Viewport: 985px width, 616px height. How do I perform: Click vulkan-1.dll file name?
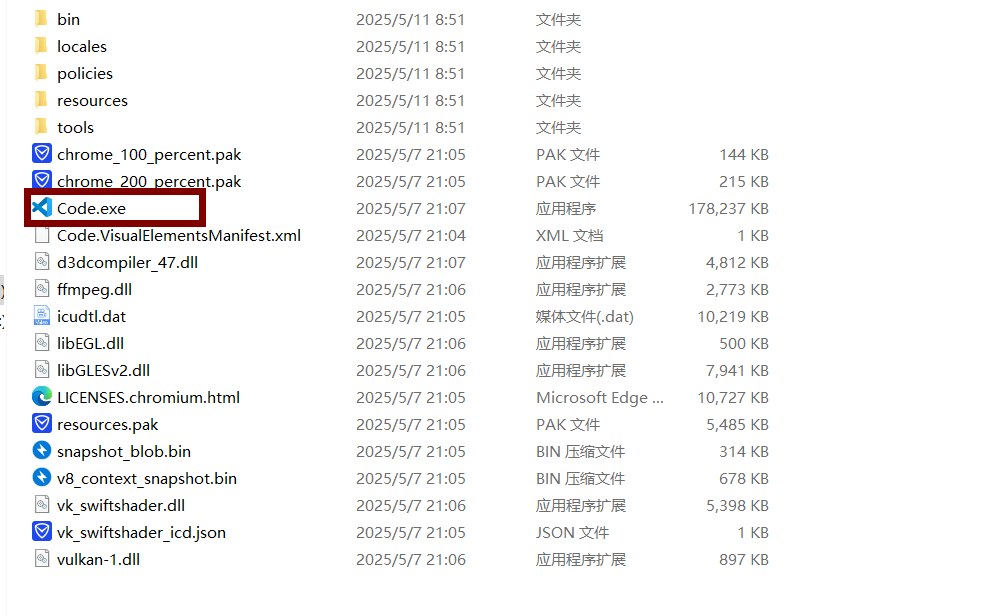[x=99, y=559]
